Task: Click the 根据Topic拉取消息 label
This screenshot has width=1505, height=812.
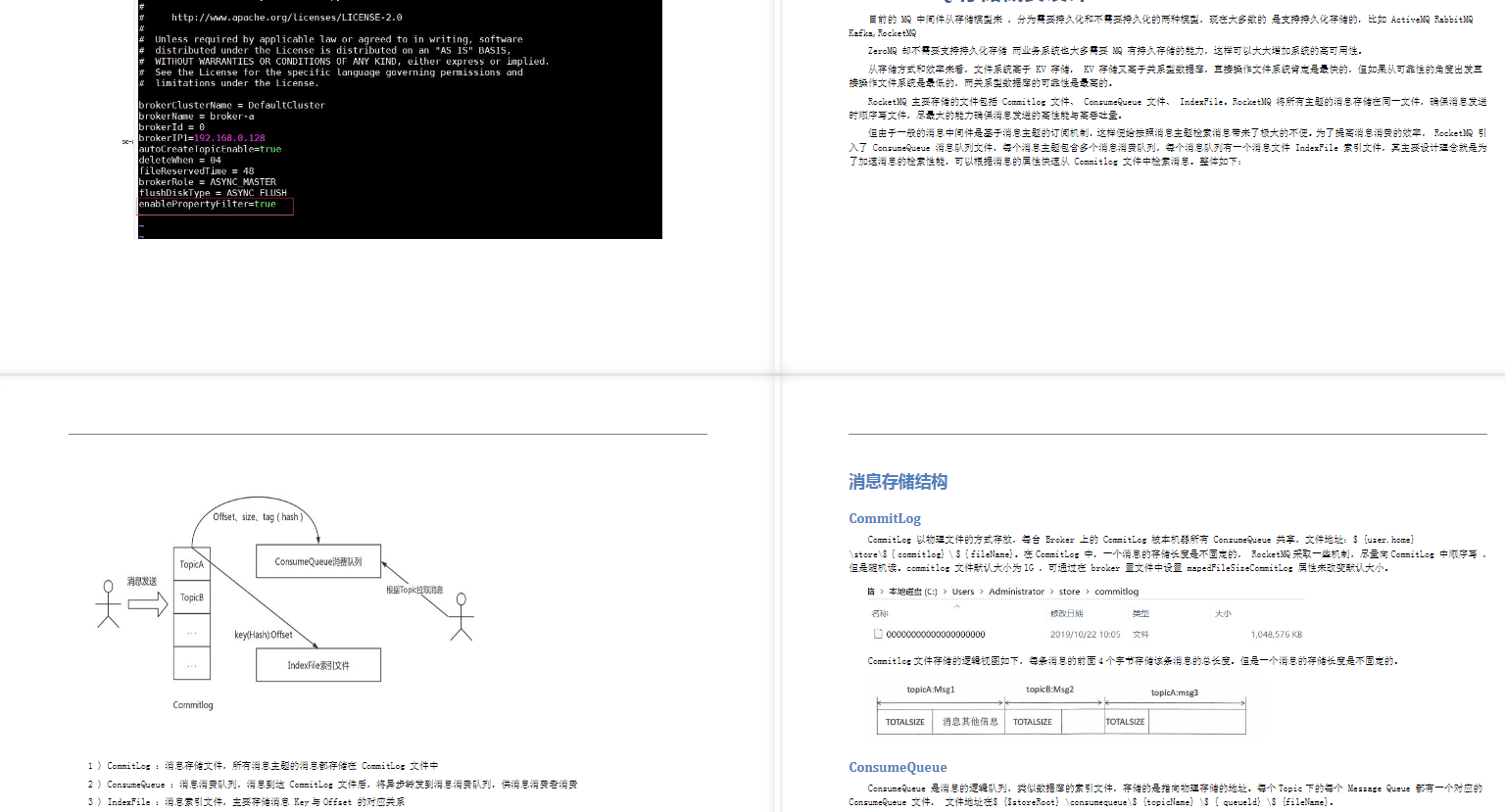Action: pyautogui.click(x=414, y=590)
